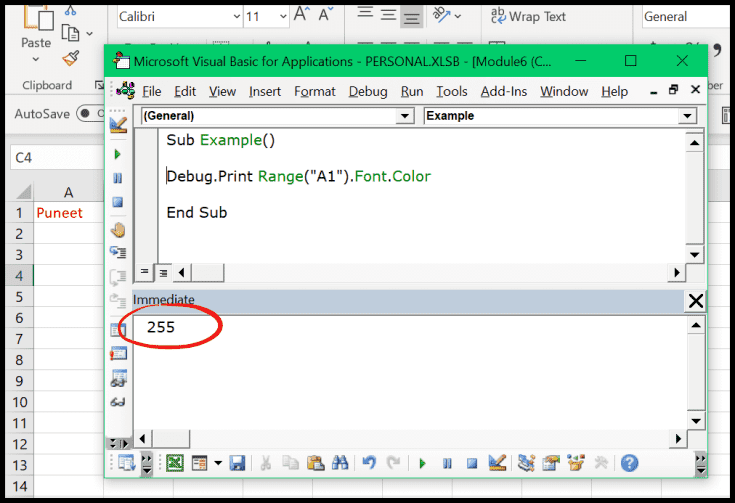Click the Save icon in bottom toolbar
Screen dimensions: 735x503
(x=237, y=463)
